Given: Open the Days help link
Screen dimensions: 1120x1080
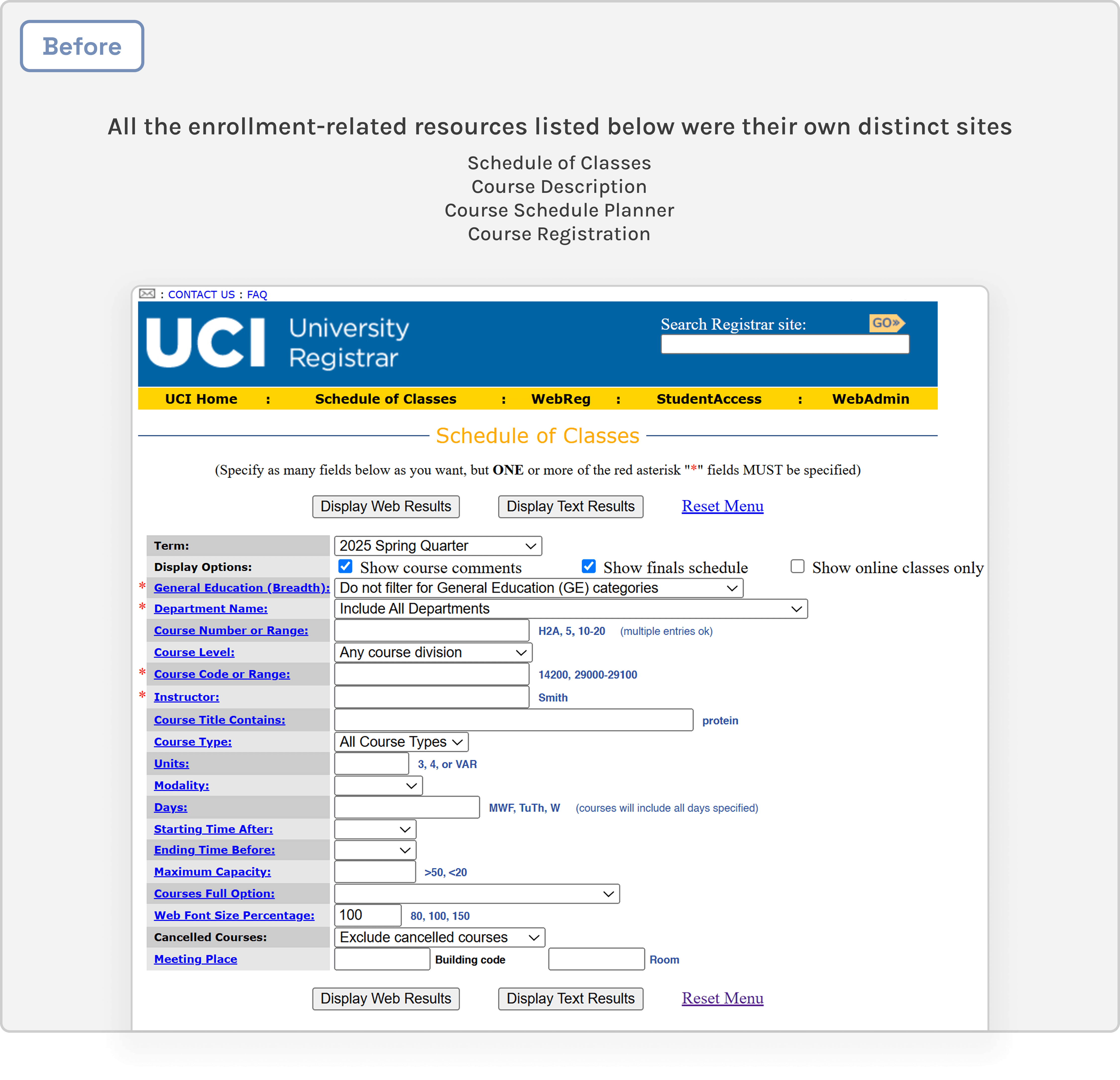Looking at the screenshot, I should (x=171, y=808).
